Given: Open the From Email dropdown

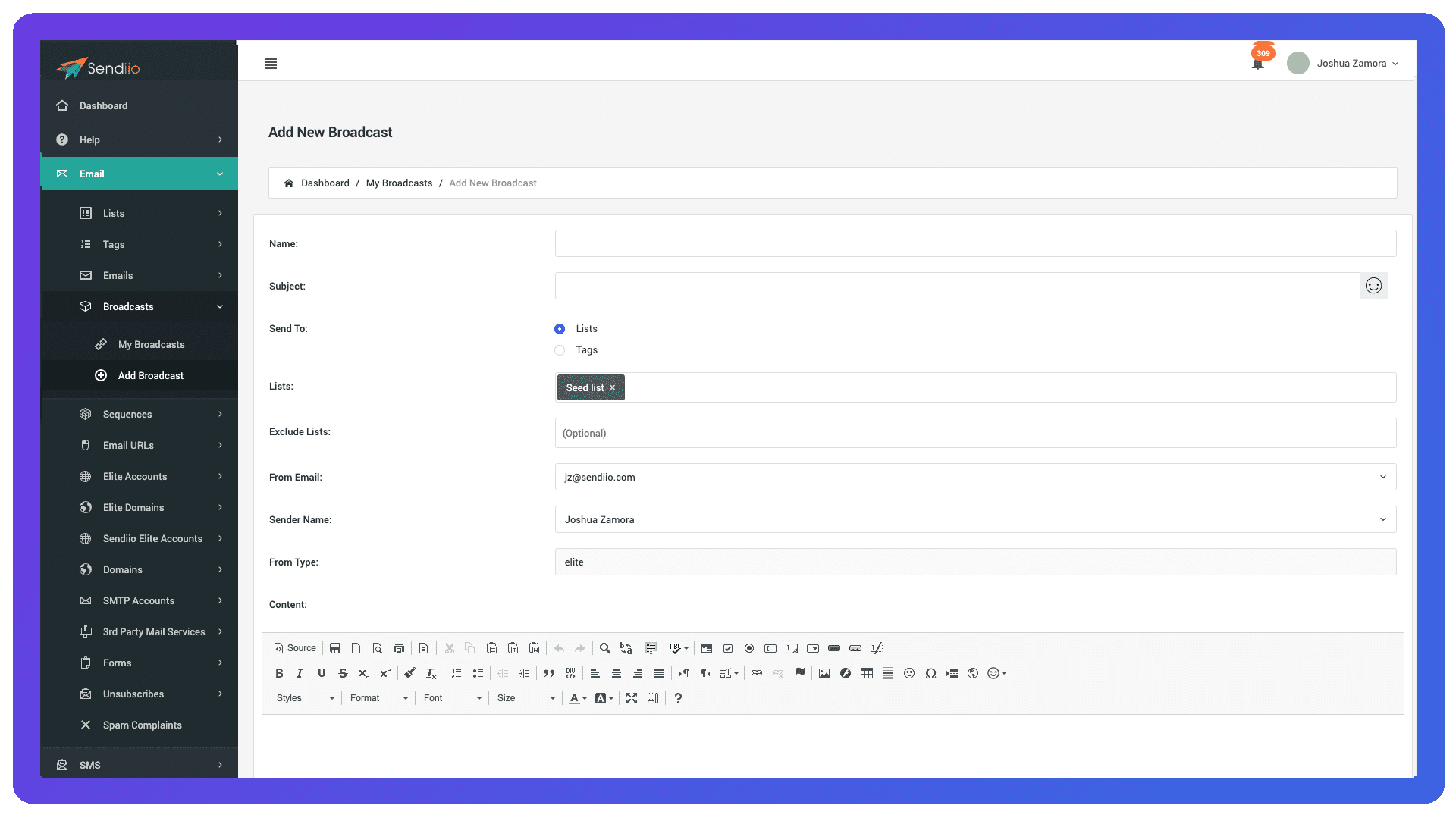Looking at the screenshot, I should (x=975, y=477).
